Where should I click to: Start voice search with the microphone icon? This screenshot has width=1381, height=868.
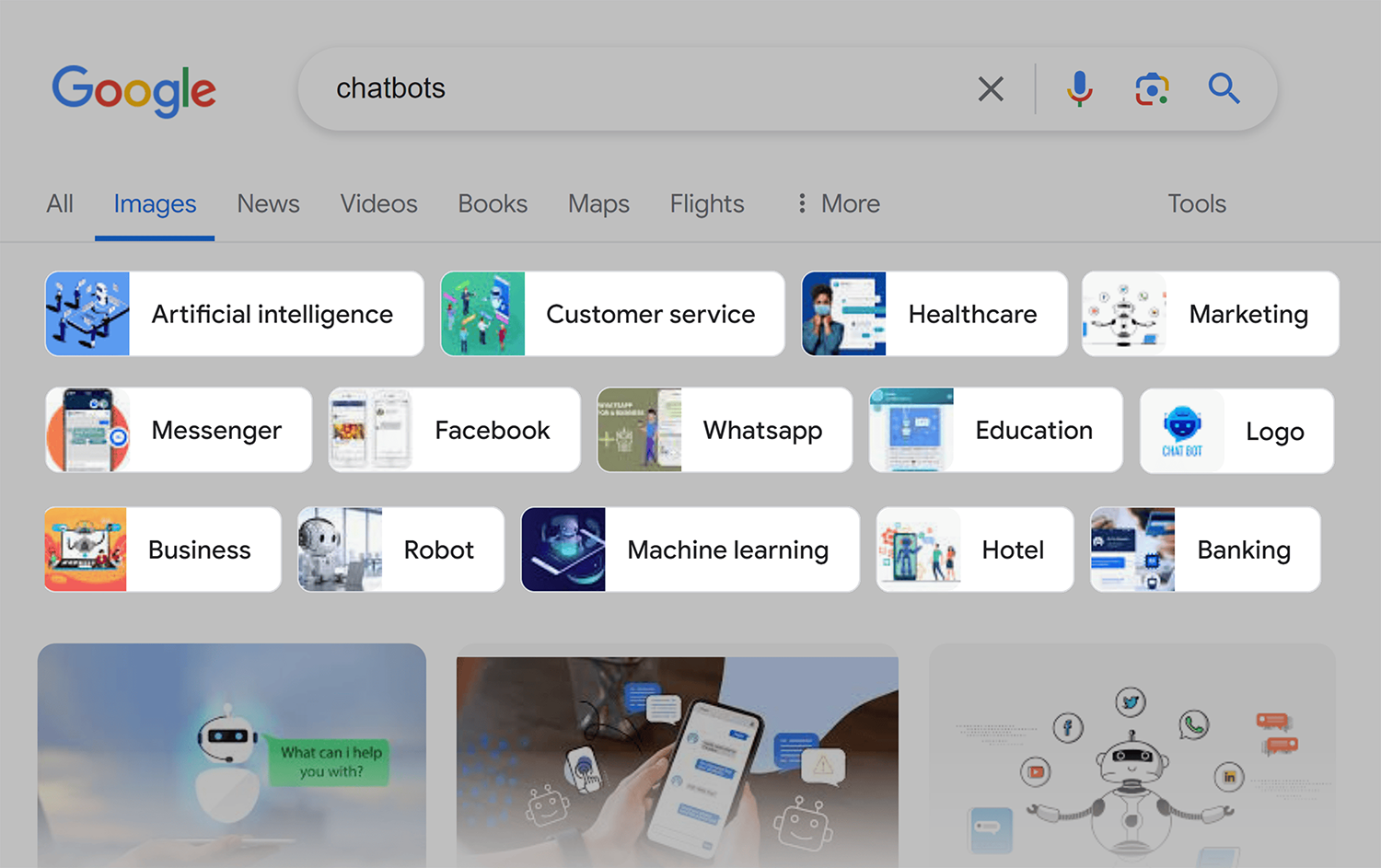point(1080,89)
